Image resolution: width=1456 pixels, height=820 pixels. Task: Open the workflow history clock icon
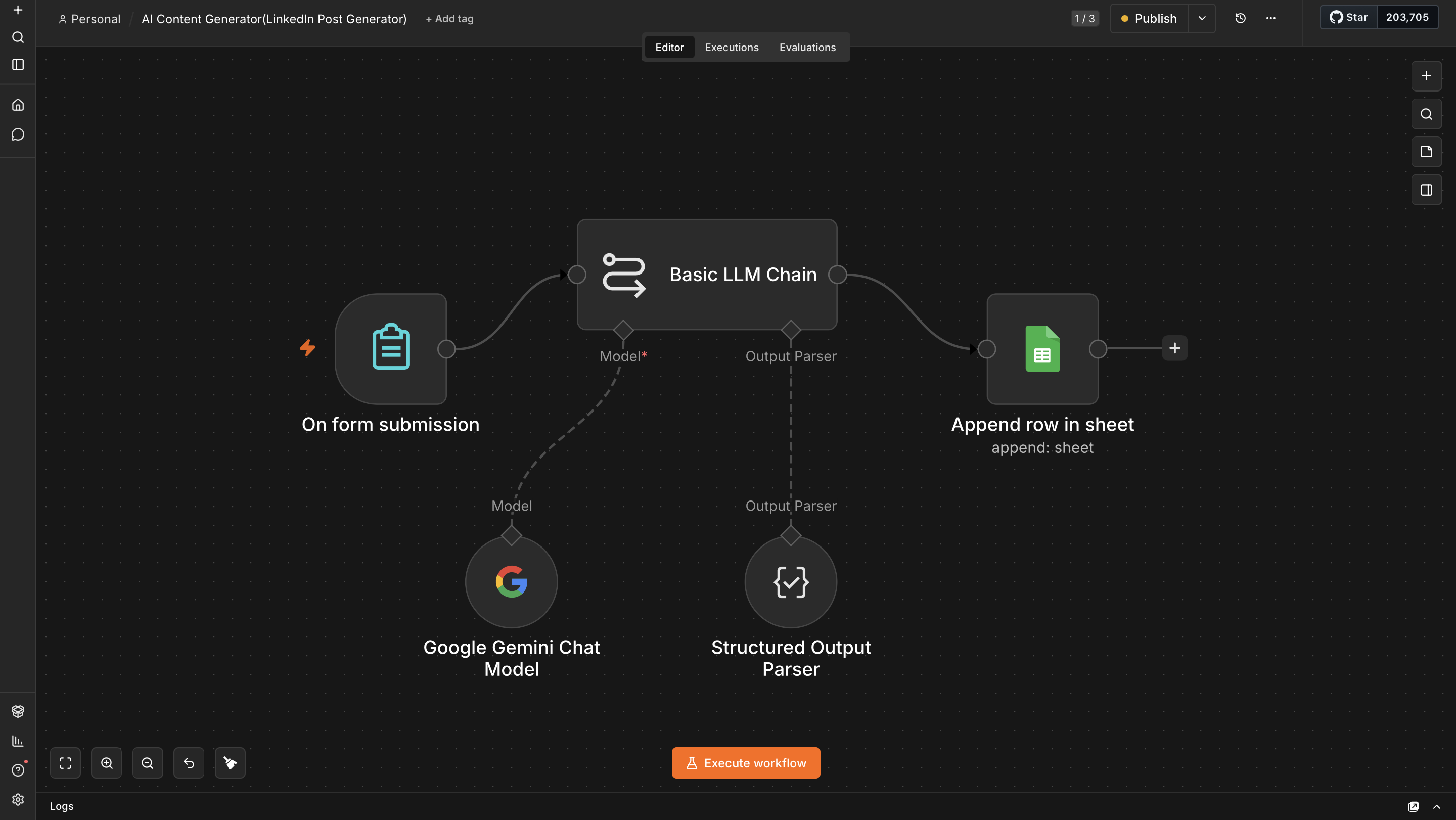(1240, 18)
